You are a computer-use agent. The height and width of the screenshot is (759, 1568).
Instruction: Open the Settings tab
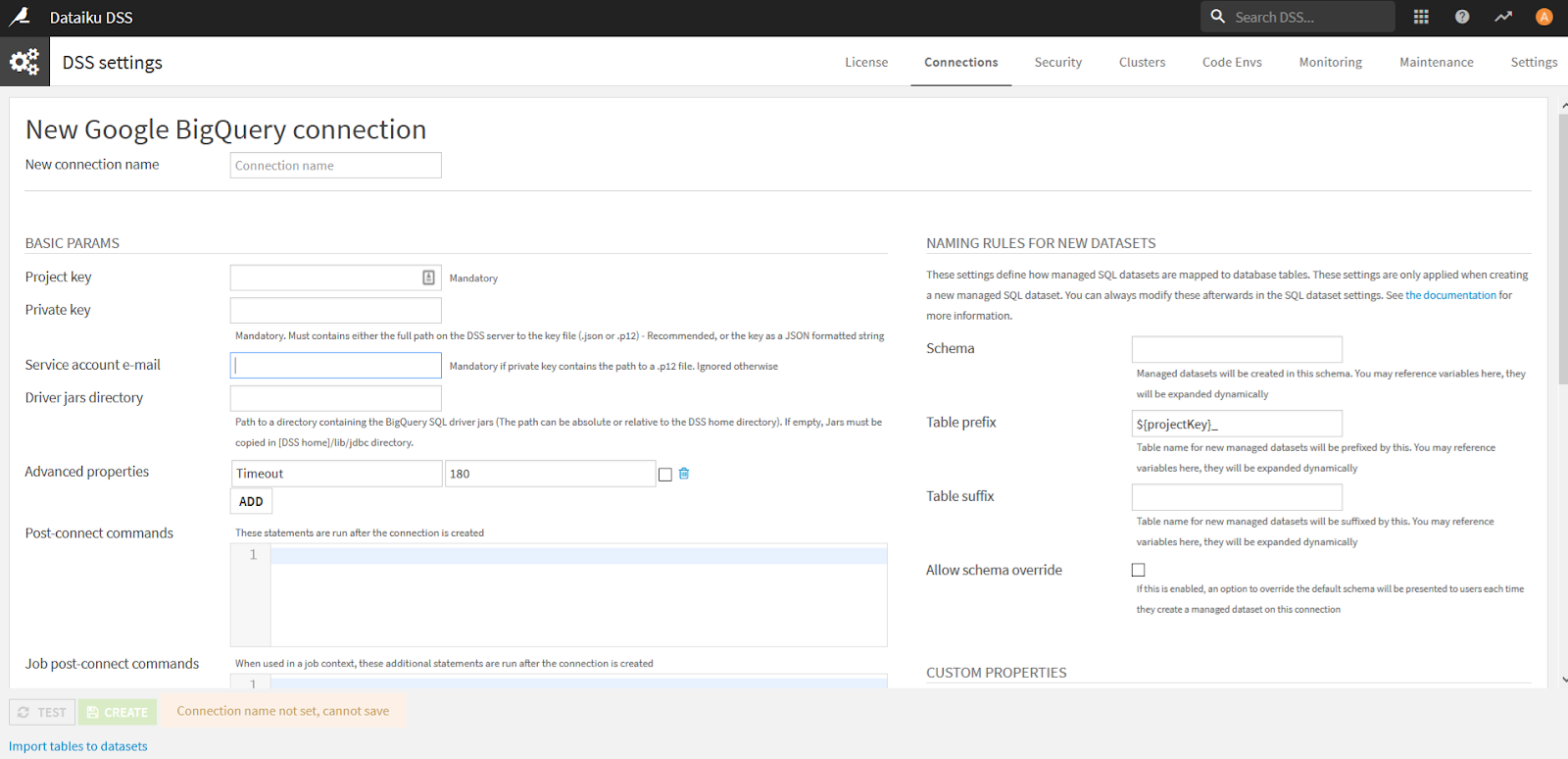click(1534, 62)
